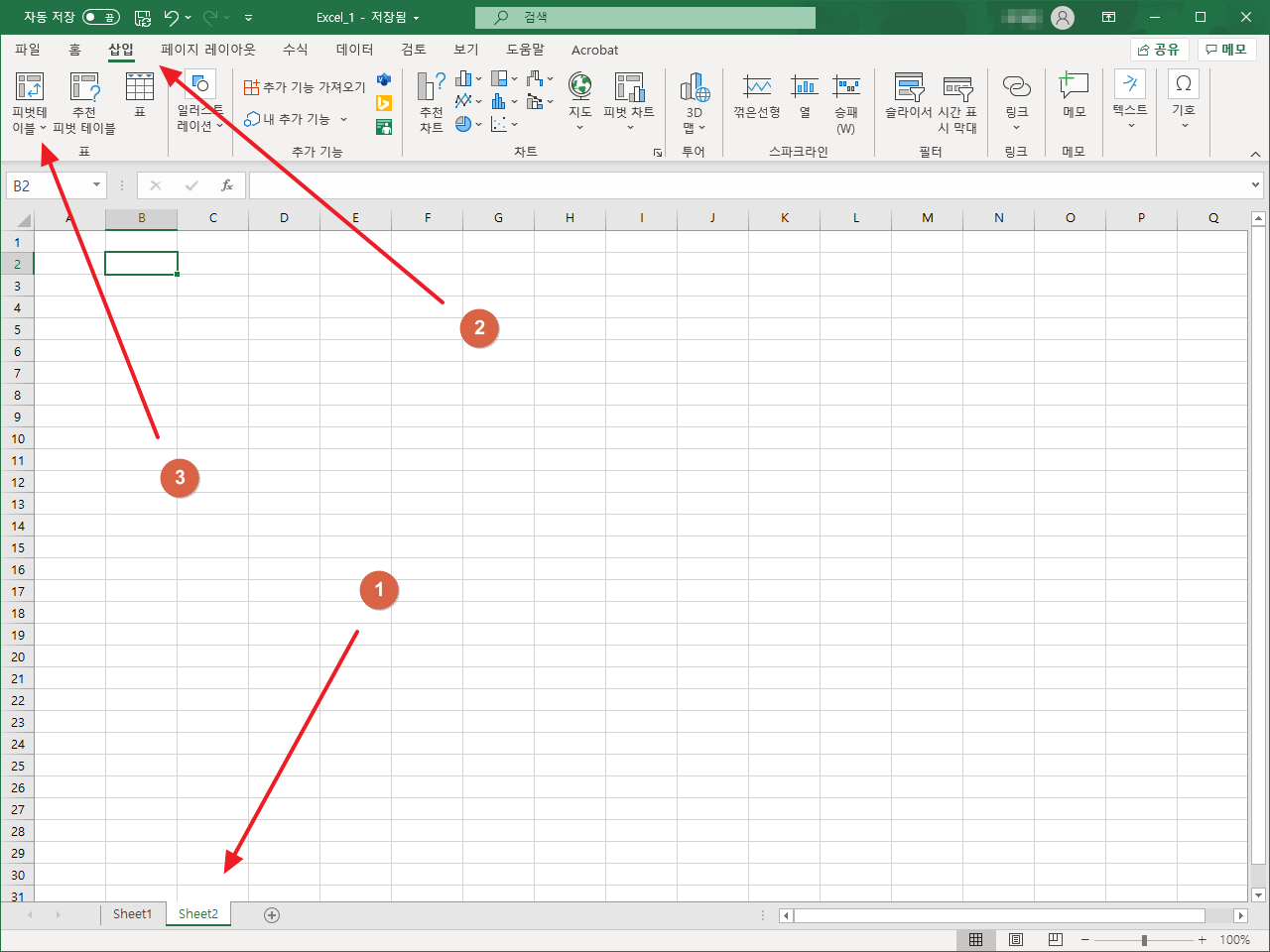Screen dimensions: 1270x952
Task: Add a new sheet with plus button
Action: pyautogui.click(x=272, y=915)
